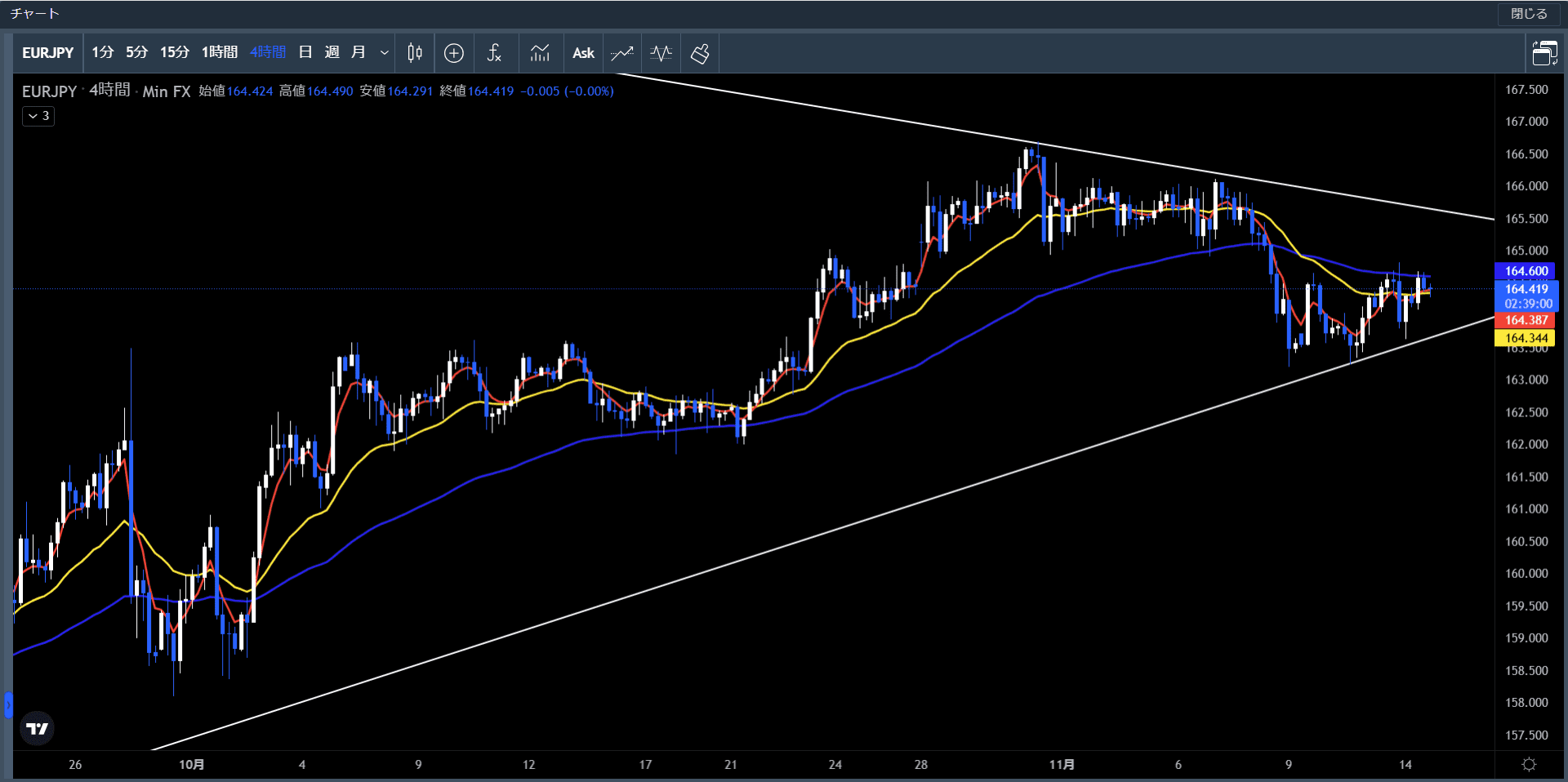1568x782 pixels.
Task: Toggle the Ask price button
Action: 583,53
